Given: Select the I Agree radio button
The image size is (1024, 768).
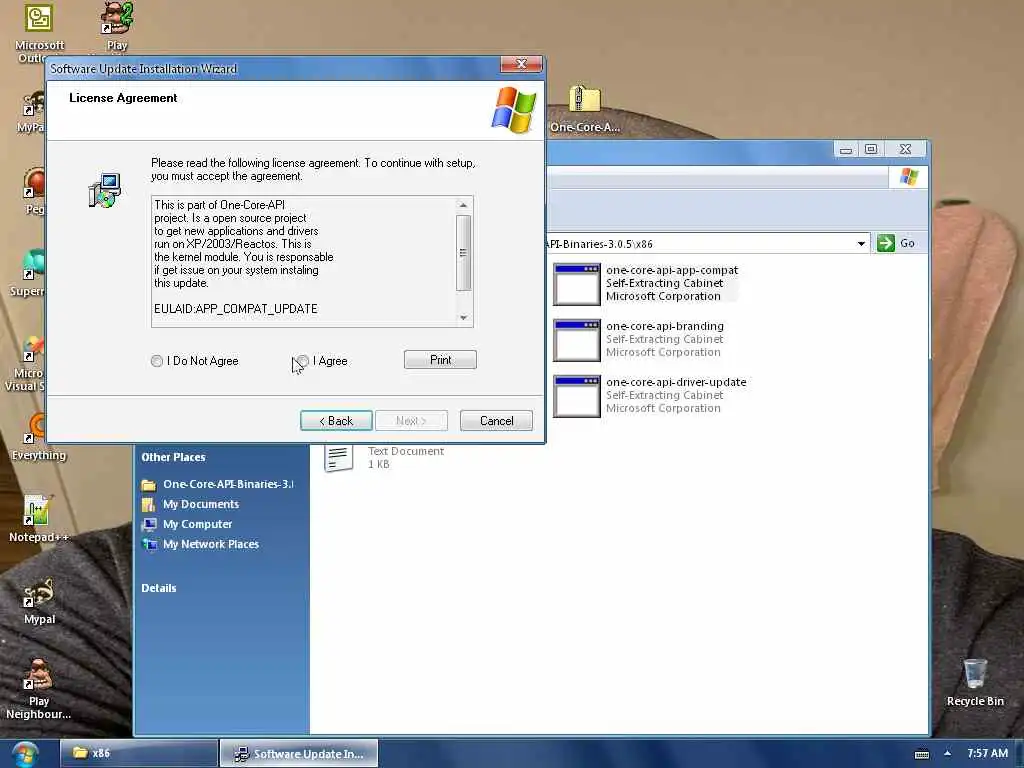Looking at the screenshot, I should coord(303,361).
